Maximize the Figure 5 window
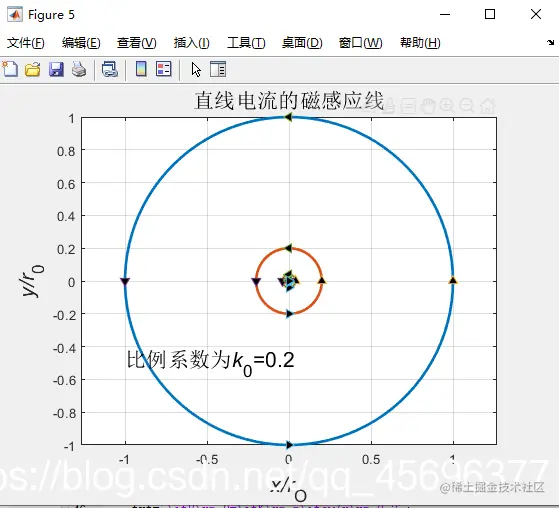 [x=490, y=14]
